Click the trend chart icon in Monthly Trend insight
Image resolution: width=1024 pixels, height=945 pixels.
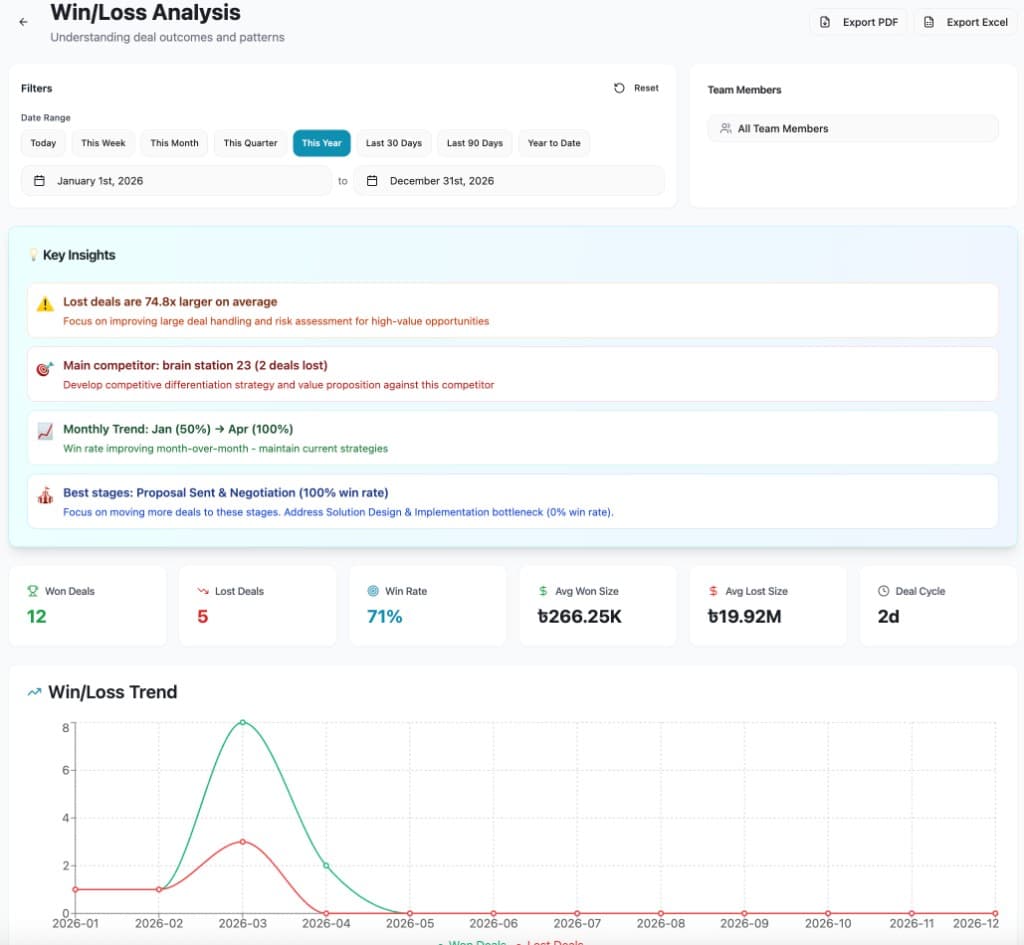click(x=42, y=432)
